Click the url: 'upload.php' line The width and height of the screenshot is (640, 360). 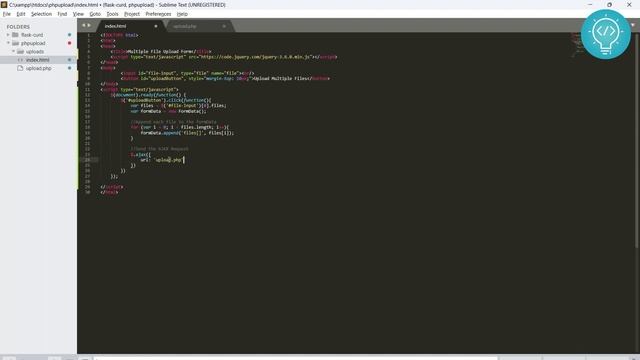pyautogui.click(x=162, y=160)
